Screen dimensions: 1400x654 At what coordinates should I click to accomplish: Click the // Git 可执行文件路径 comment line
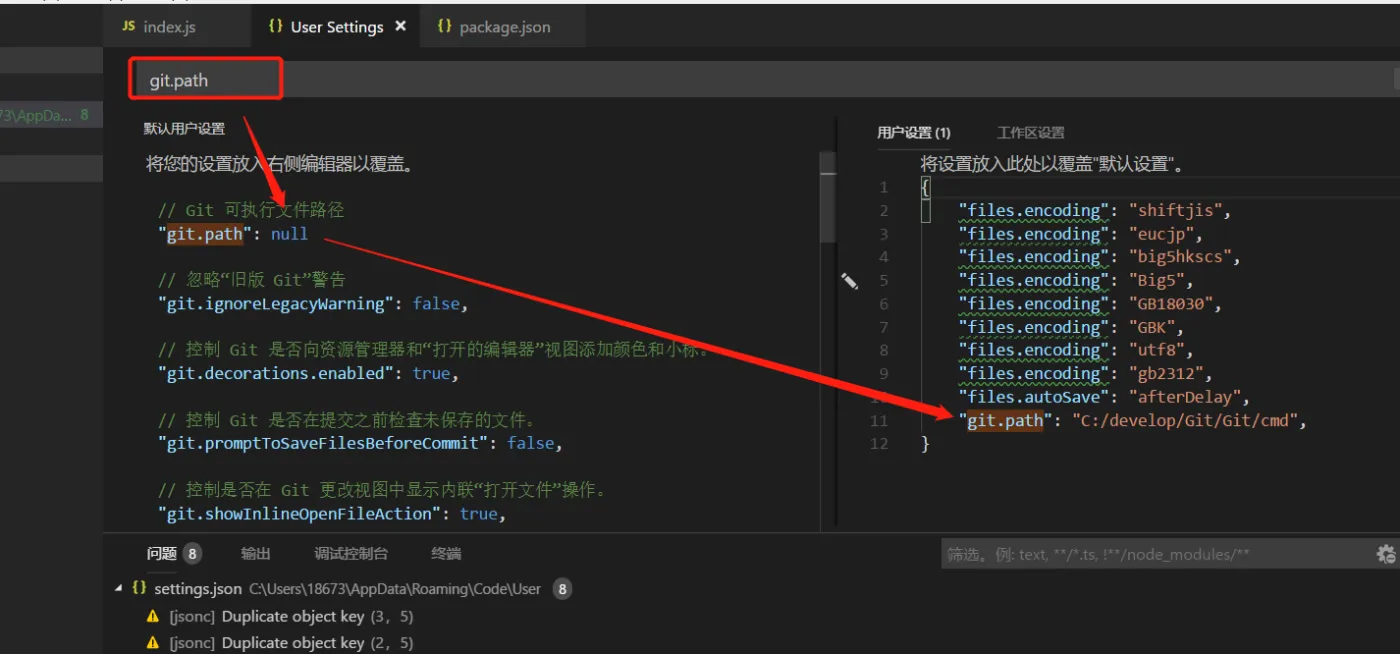point(251,210)
